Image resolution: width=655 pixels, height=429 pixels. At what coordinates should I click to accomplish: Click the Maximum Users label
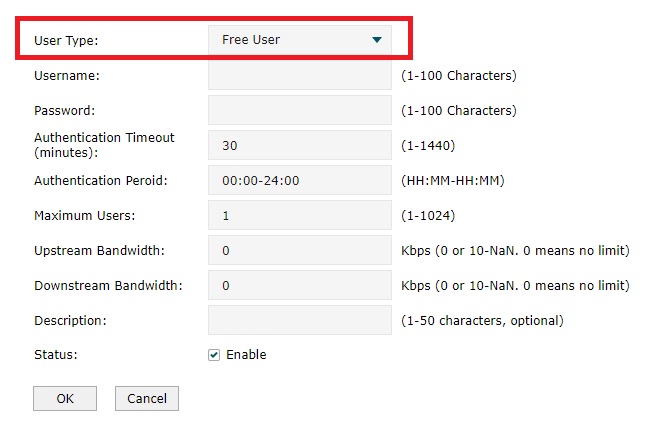click(x=84, y=216)
